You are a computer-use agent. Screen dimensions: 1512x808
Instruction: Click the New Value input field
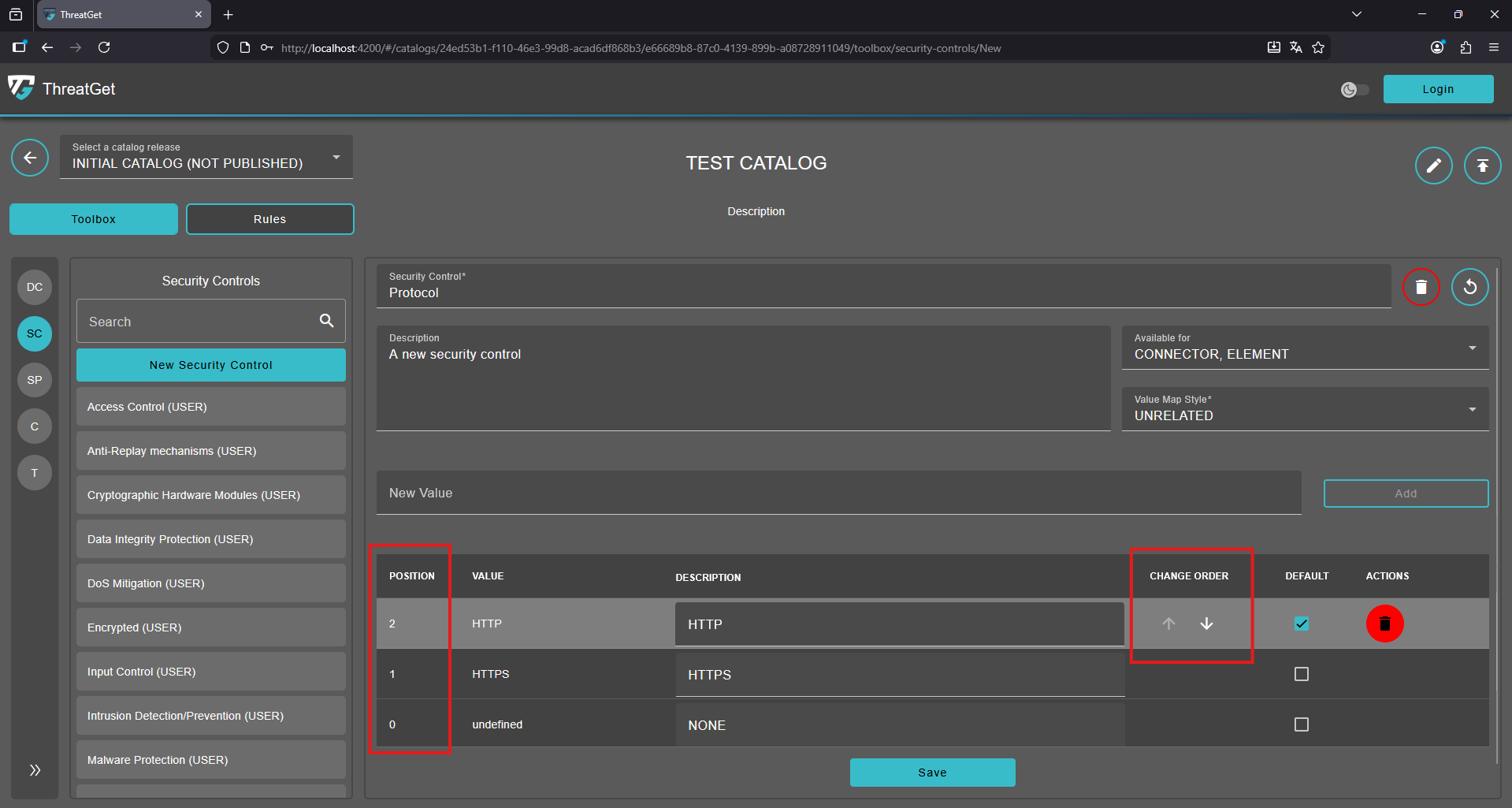coord(838,493)
